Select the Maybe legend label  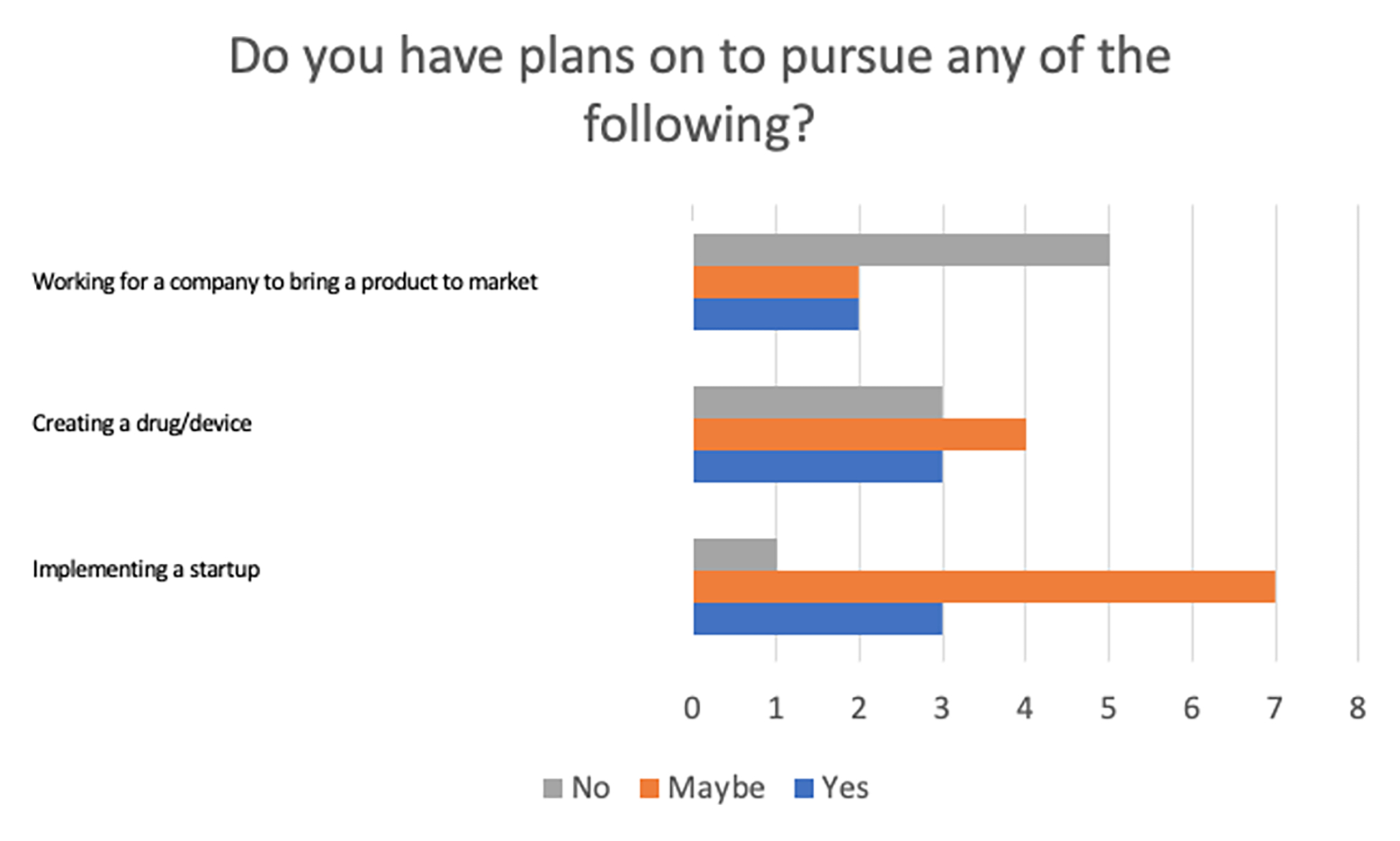[x=716, y=789]
